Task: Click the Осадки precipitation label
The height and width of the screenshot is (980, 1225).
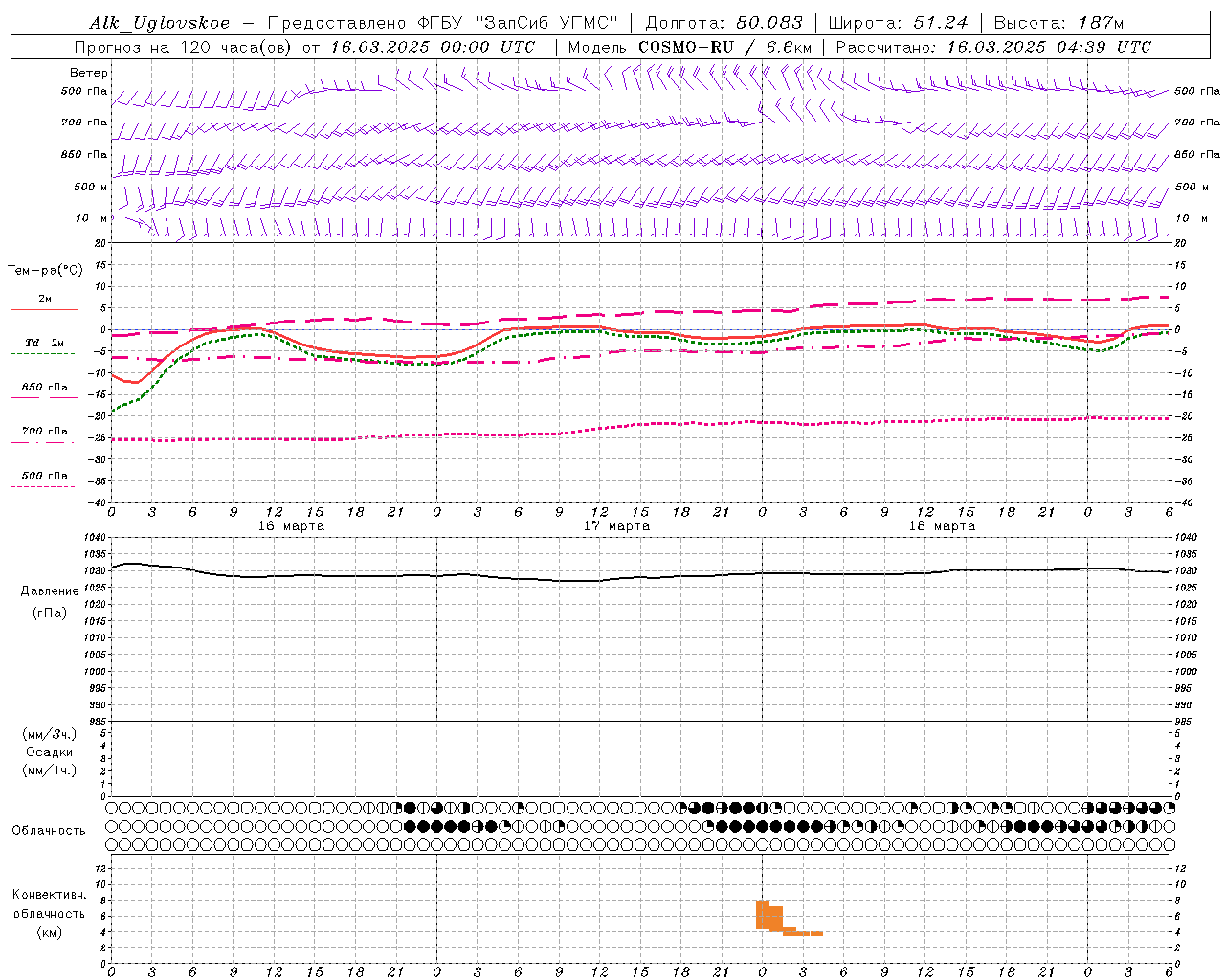Action: [x=50, y=752]
